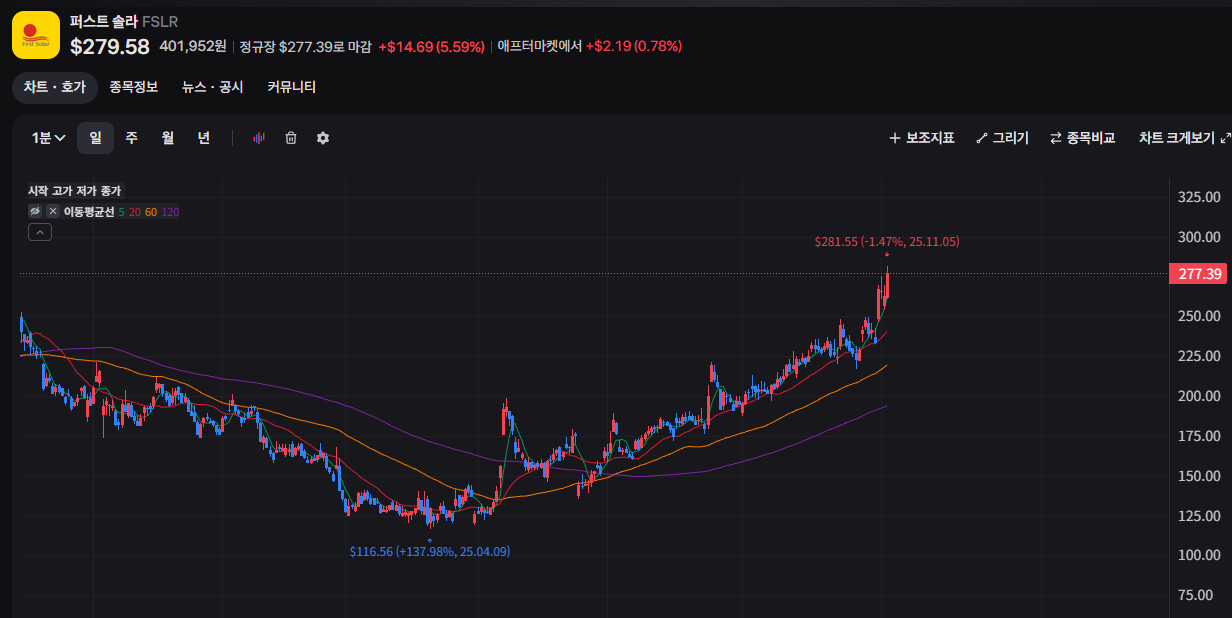Click the 시작 고가 저가 종가 legend text
Image resolution: width=1232 pixels, height=618 pixels.
(x=74, y=190)
